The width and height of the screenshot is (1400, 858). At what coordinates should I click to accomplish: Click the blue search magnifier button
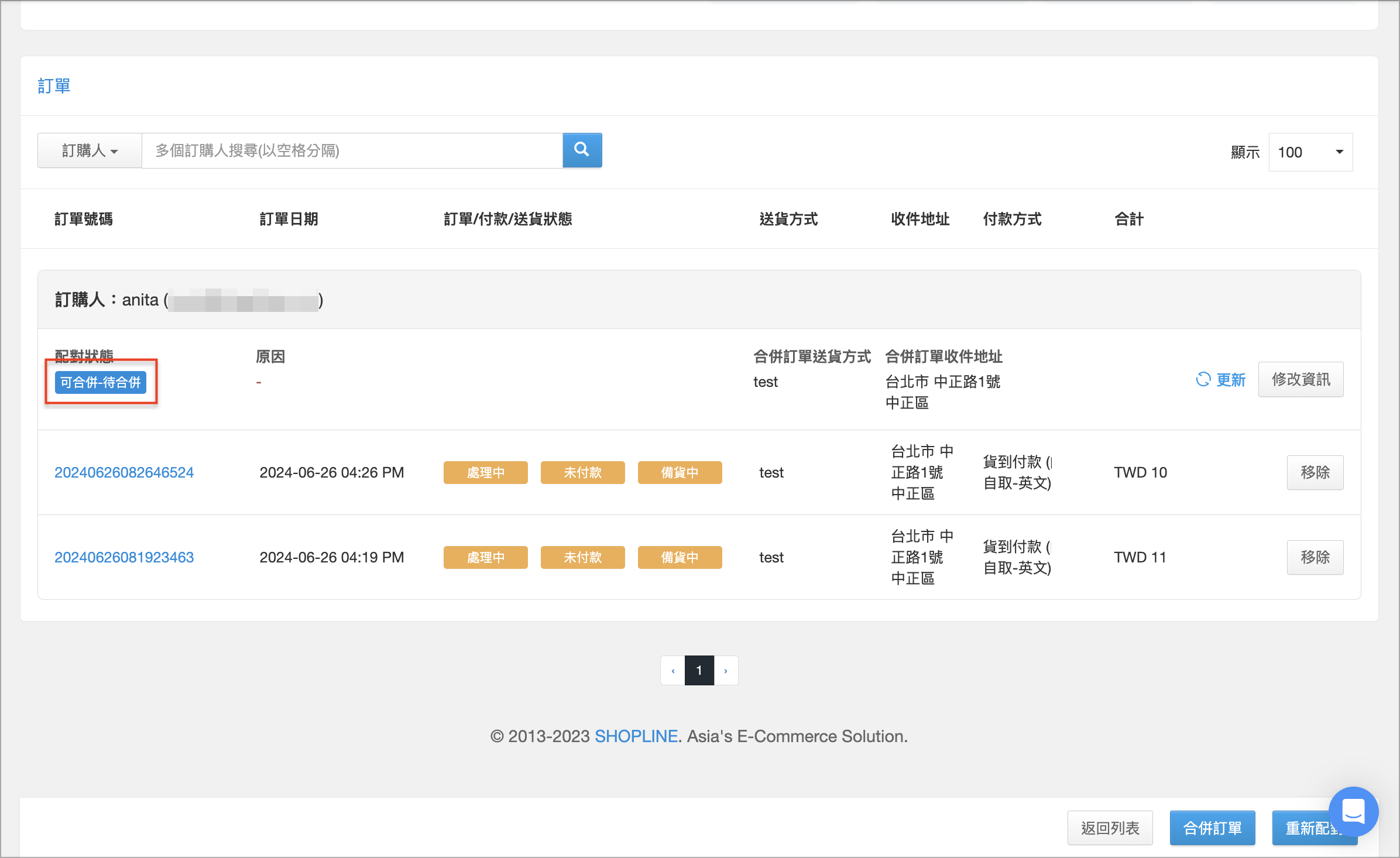click(582, 150)
